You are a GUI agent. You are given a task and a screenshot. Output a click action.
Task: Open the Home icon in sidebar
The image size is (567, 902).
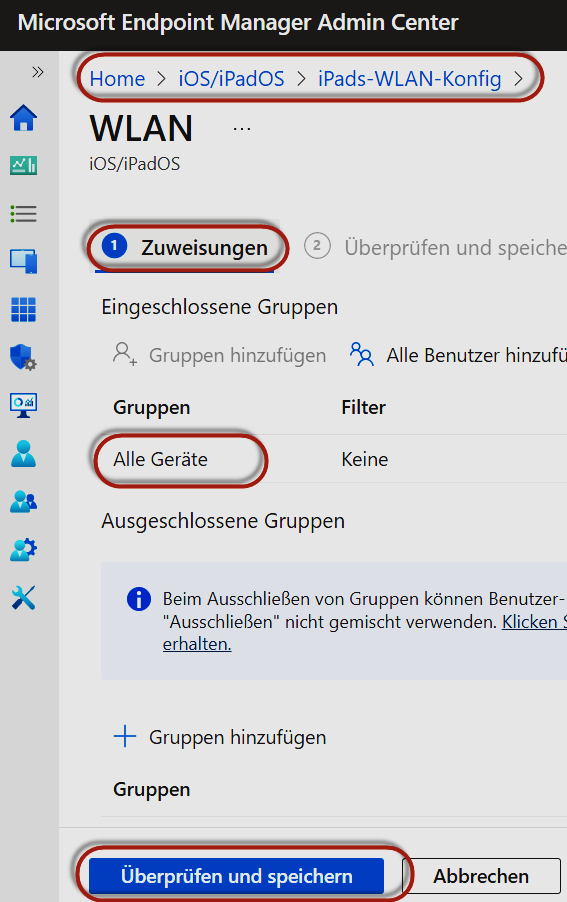pyautogui.click(x=24, y=118)
